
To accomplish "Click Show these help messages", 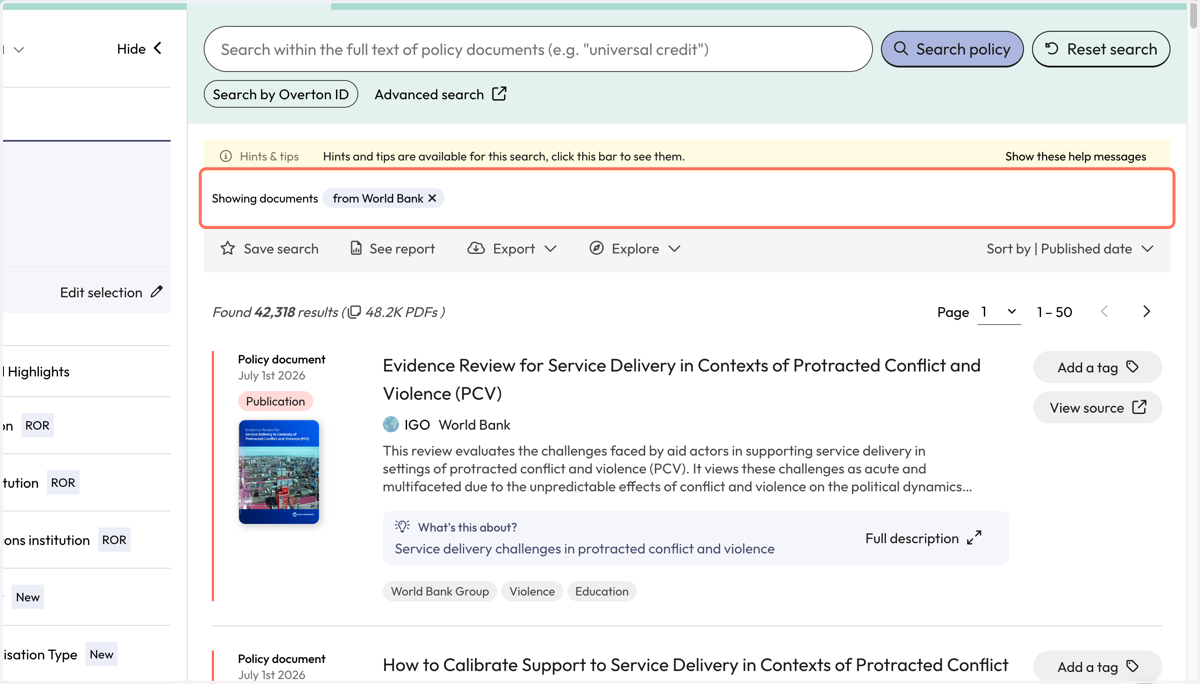I will pos(1075,156).
